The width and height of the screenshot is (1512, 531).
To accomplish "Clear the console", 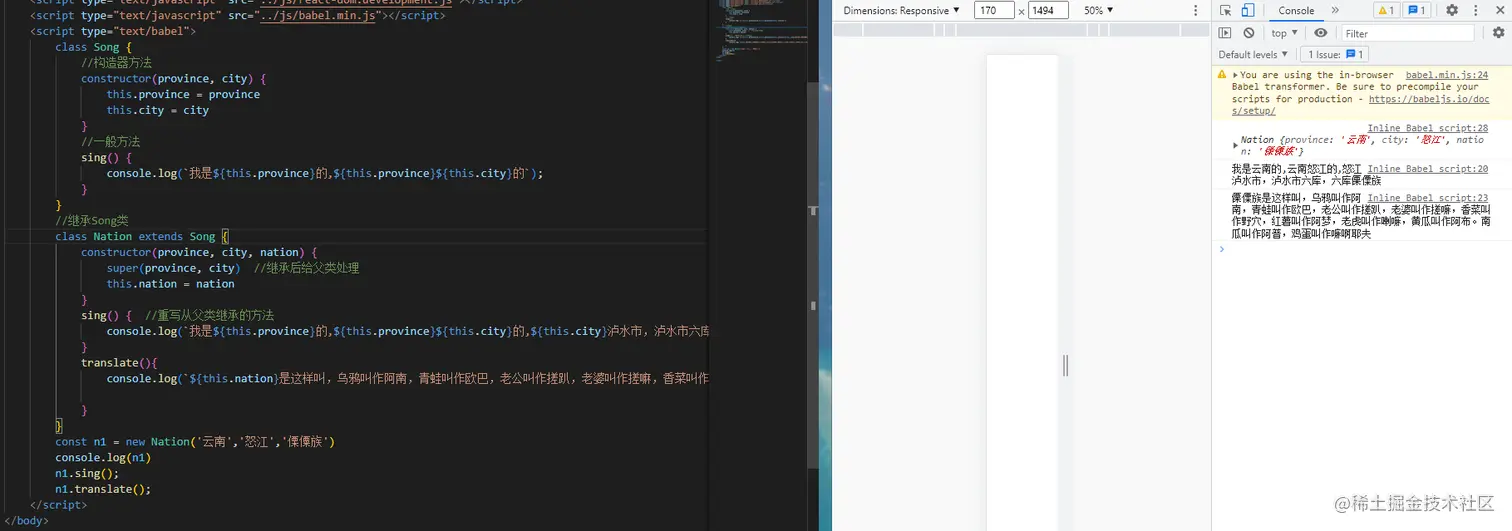I will pyautogui.click(x=1248, y=33).
